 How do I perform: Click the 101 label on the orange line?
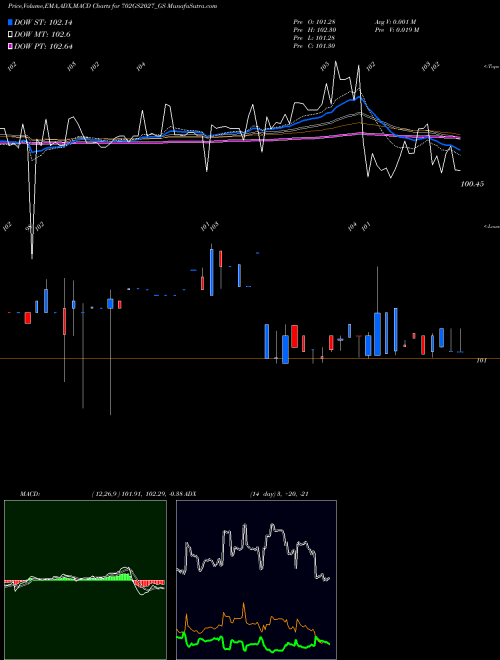(x=481, y=361)
